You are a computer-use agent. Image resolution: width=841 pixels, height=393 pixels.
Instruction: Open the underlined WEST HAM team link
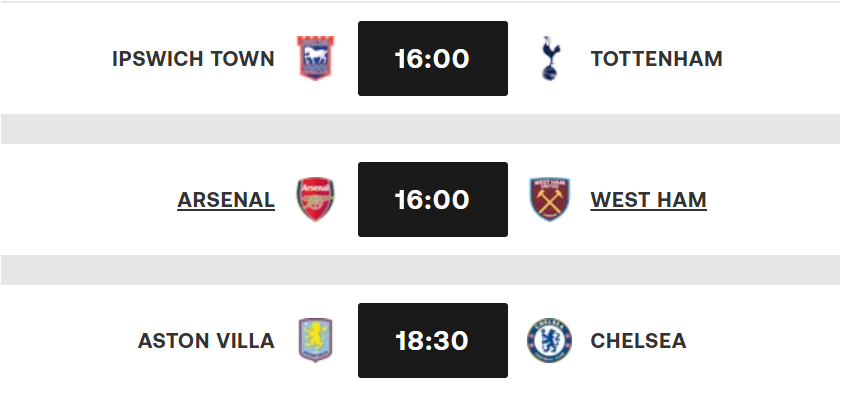click(648, 200)
